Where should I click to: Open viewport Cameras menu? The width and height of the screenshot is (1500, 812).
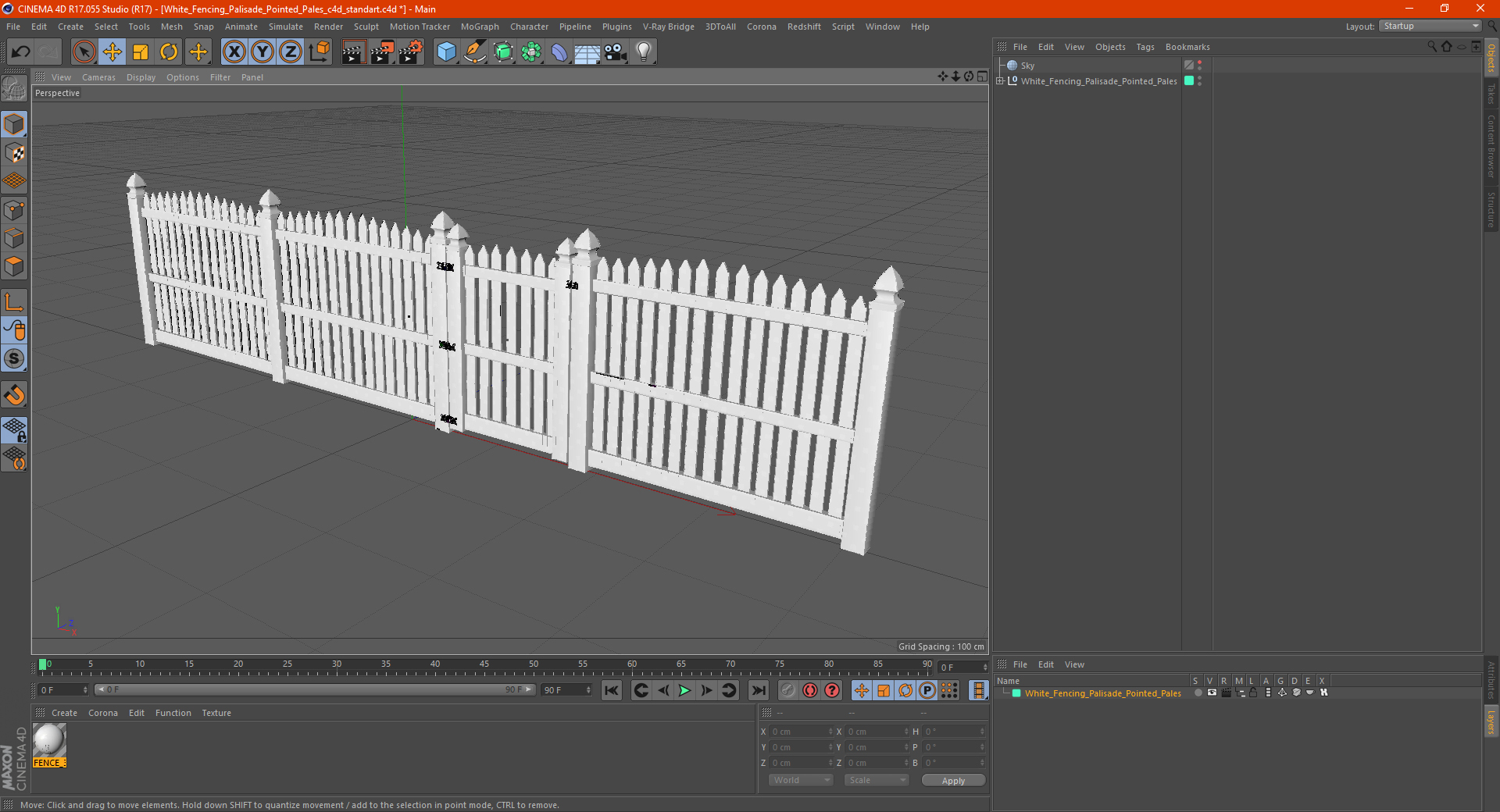(98, 77)
